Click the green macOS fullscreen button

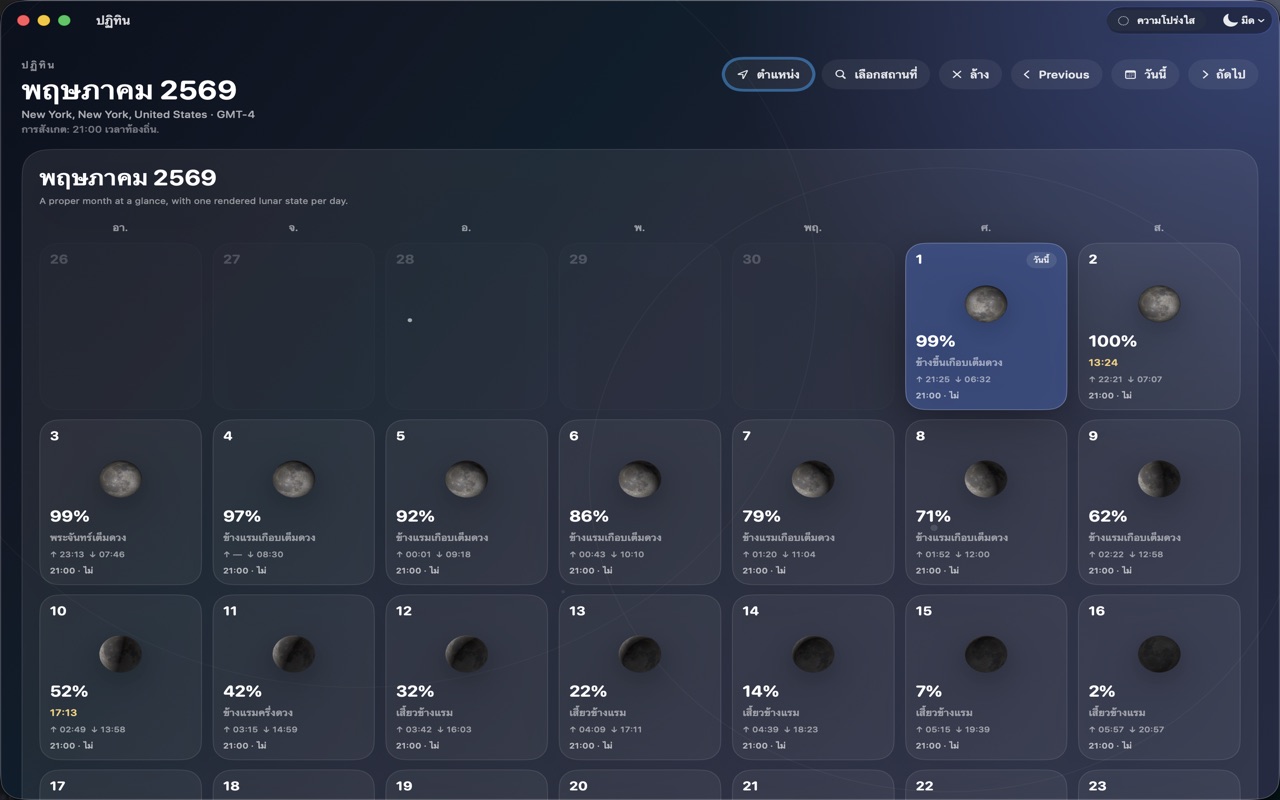(x=64, y=20)
